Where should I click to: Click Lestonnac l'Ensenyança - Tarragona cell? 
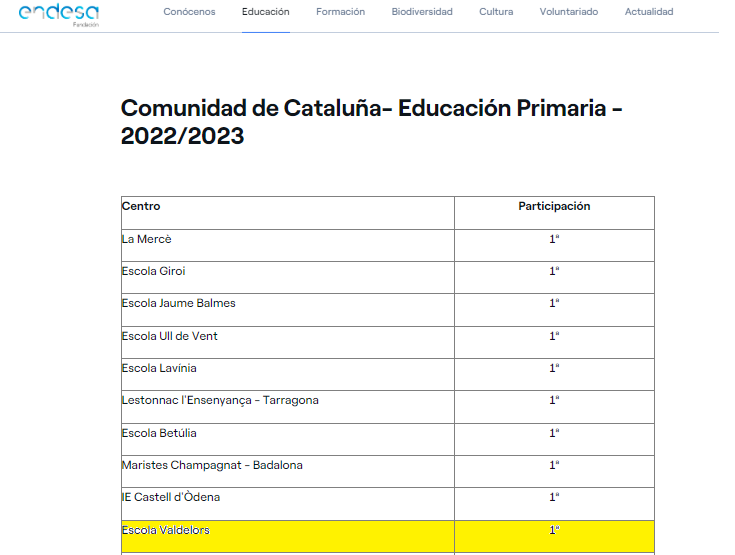pos(220,400)
